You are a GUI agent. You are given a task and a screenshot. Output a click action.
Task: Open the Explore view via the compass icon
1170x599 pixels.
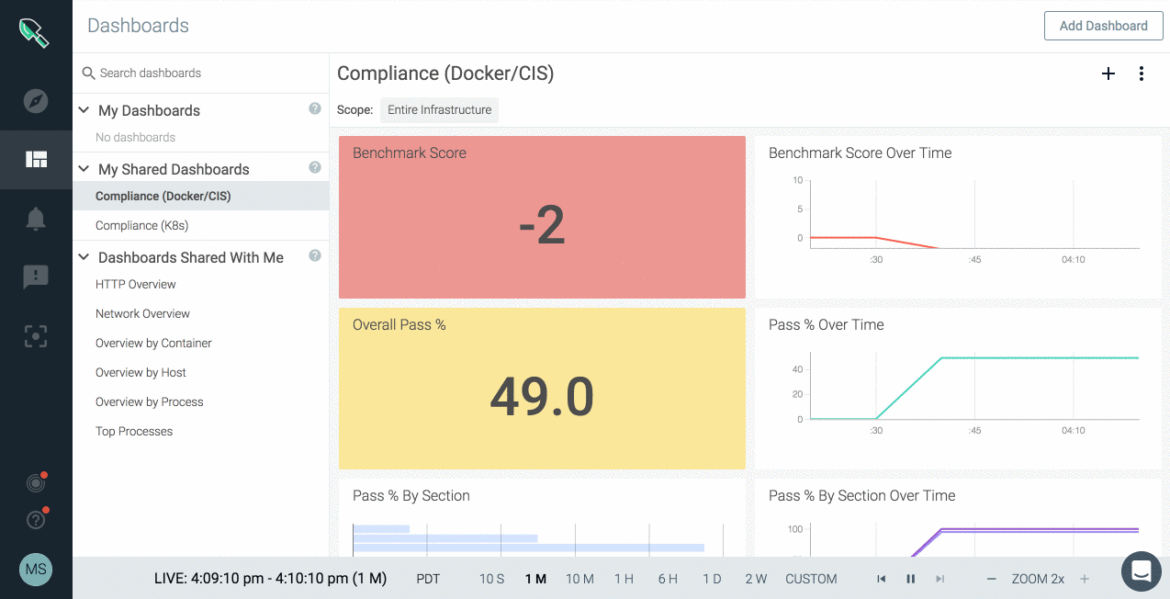36,100
